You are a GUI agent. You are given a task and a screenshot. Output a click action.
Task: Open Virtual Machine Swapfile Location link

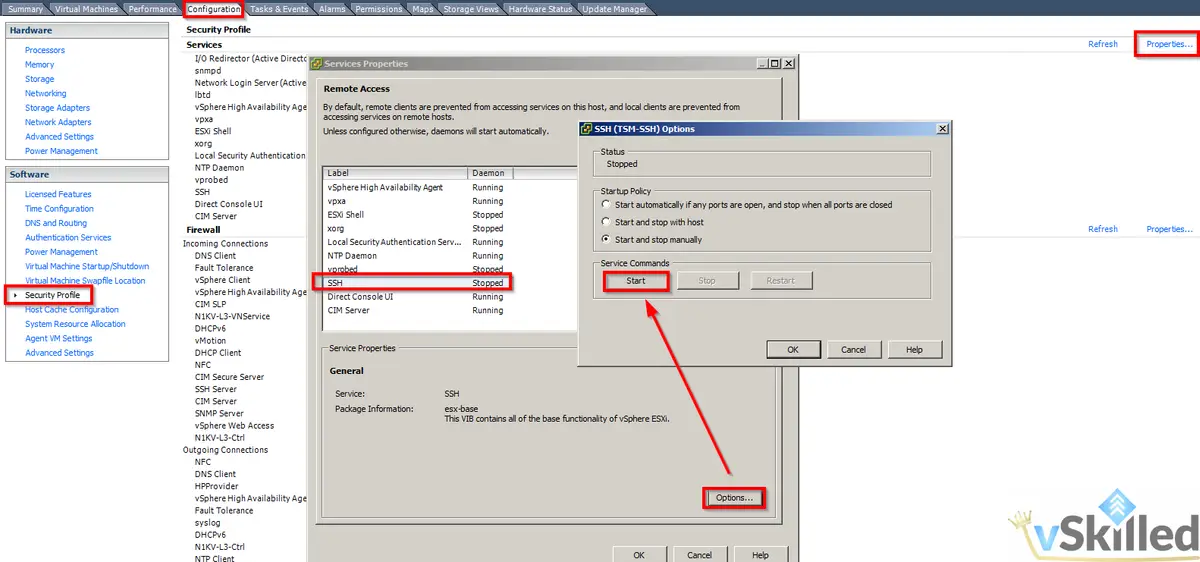coord(85,281)
